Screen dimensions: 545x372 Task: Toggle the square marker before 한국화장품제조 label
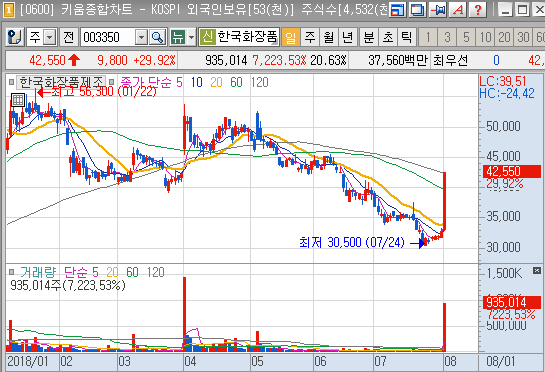point(11,82)
